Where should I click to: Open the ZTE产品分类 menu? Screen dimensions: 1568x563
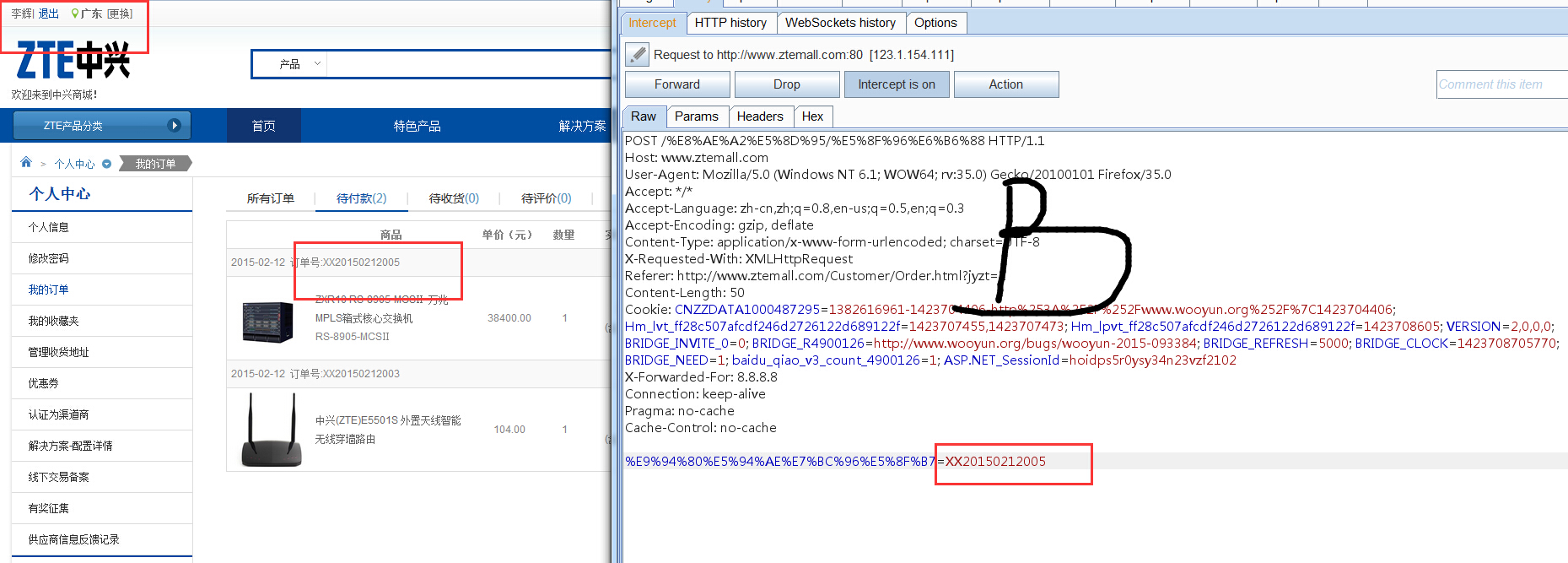[102, 125]
